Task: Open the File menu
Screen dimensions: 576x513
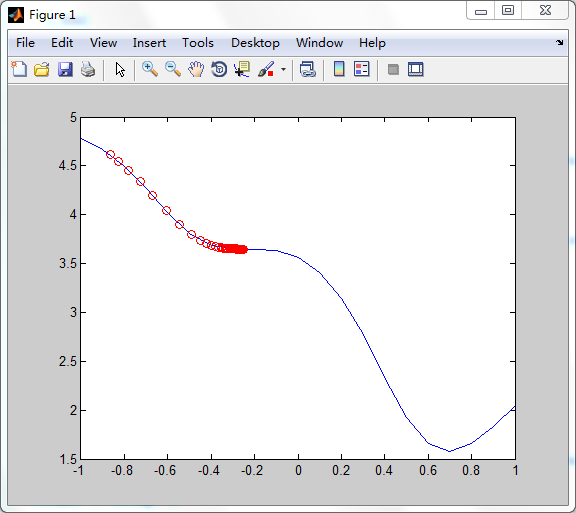Action: point(25,43)
